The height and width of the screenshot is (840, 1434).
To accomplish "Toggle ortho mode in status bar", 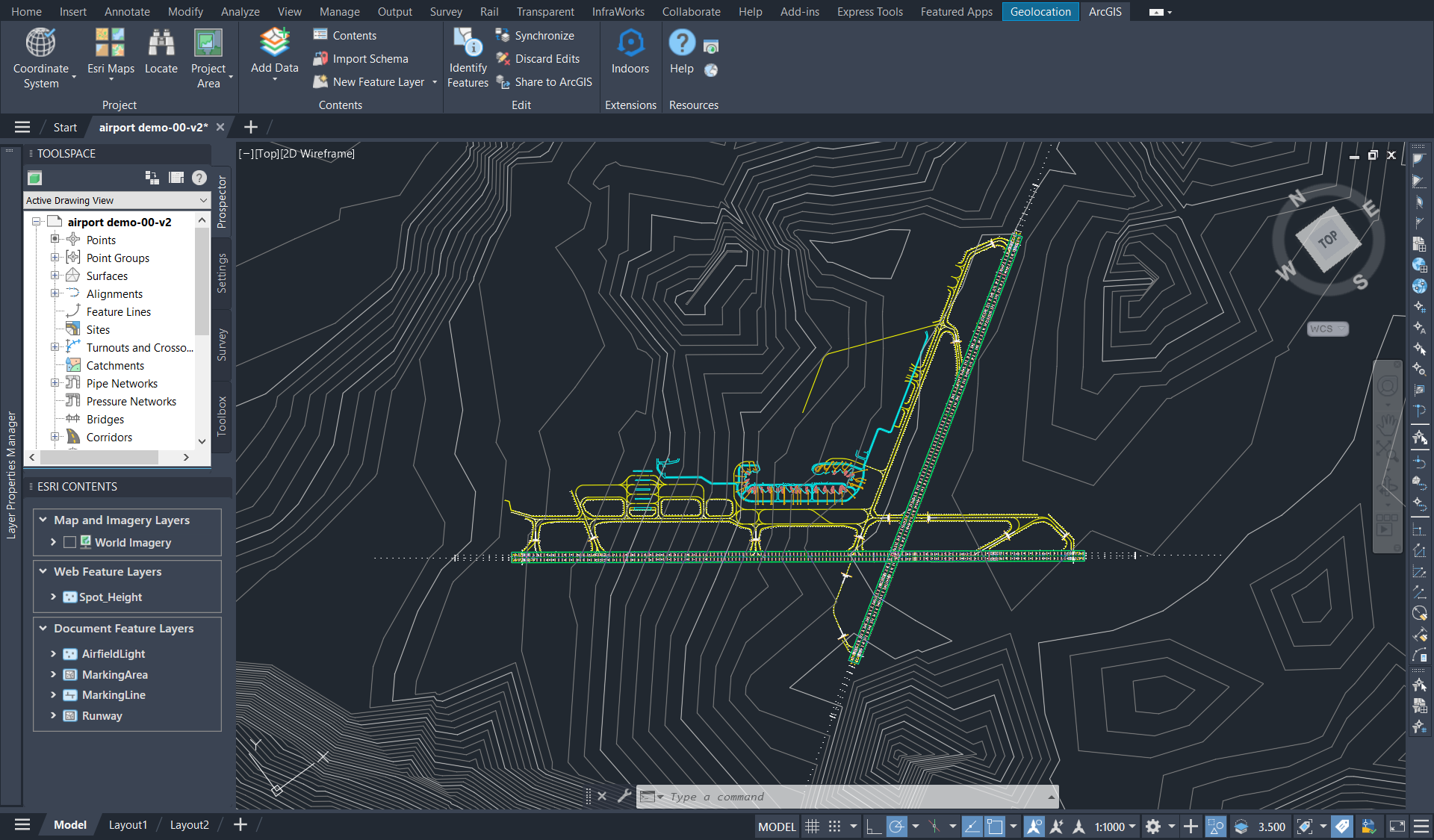I will tap(873, 827).
